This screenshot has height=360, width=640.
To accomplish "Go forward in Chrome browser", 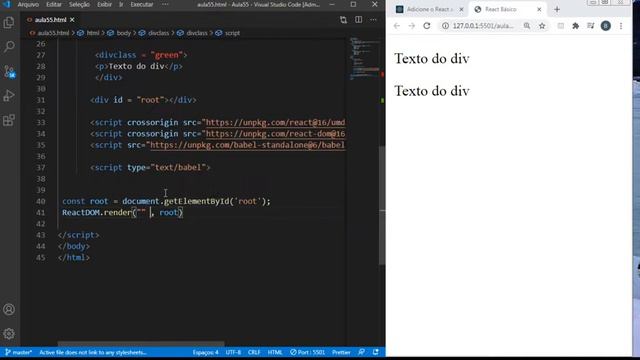I will [411, 26].
